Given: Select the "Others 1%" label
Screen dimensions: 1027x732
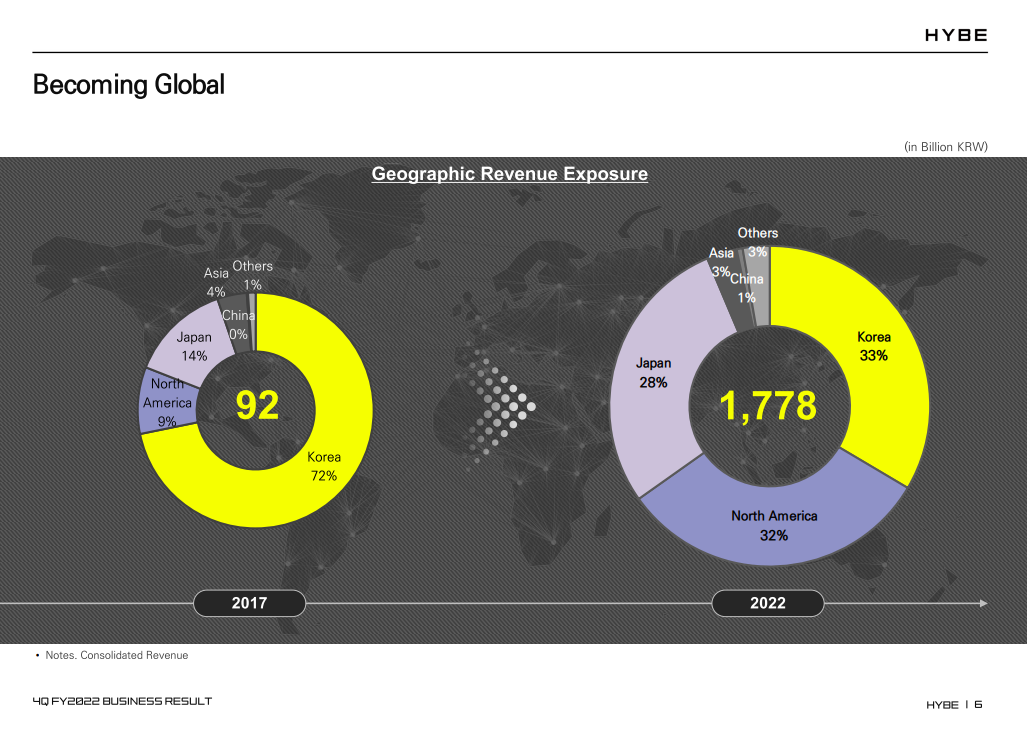Looking at the screenshot, I should coord(253,275).
